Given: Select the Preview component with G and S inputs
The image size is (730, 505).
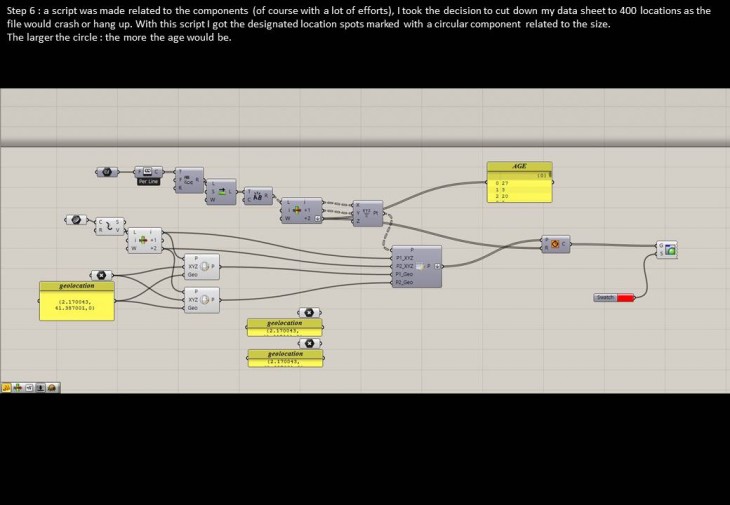Looking at the screenshot, I should pyautogui.click(x=666, y=249).
